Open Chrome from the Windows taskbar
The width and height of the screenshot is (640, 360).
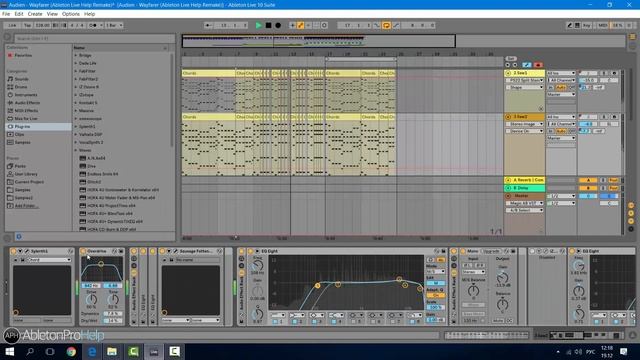click(71, 351)
